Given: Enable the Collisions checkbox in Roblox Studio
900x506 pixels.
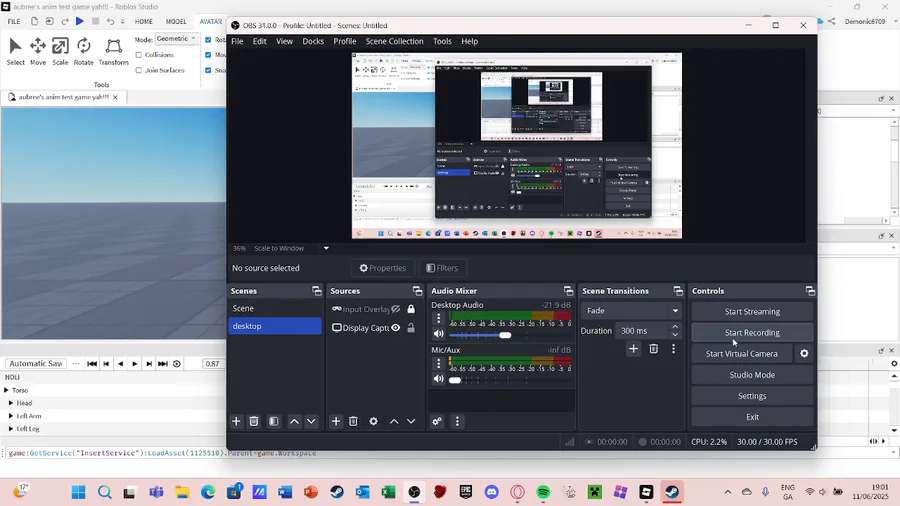Looking at the screenshot, I should coord(139,55).
